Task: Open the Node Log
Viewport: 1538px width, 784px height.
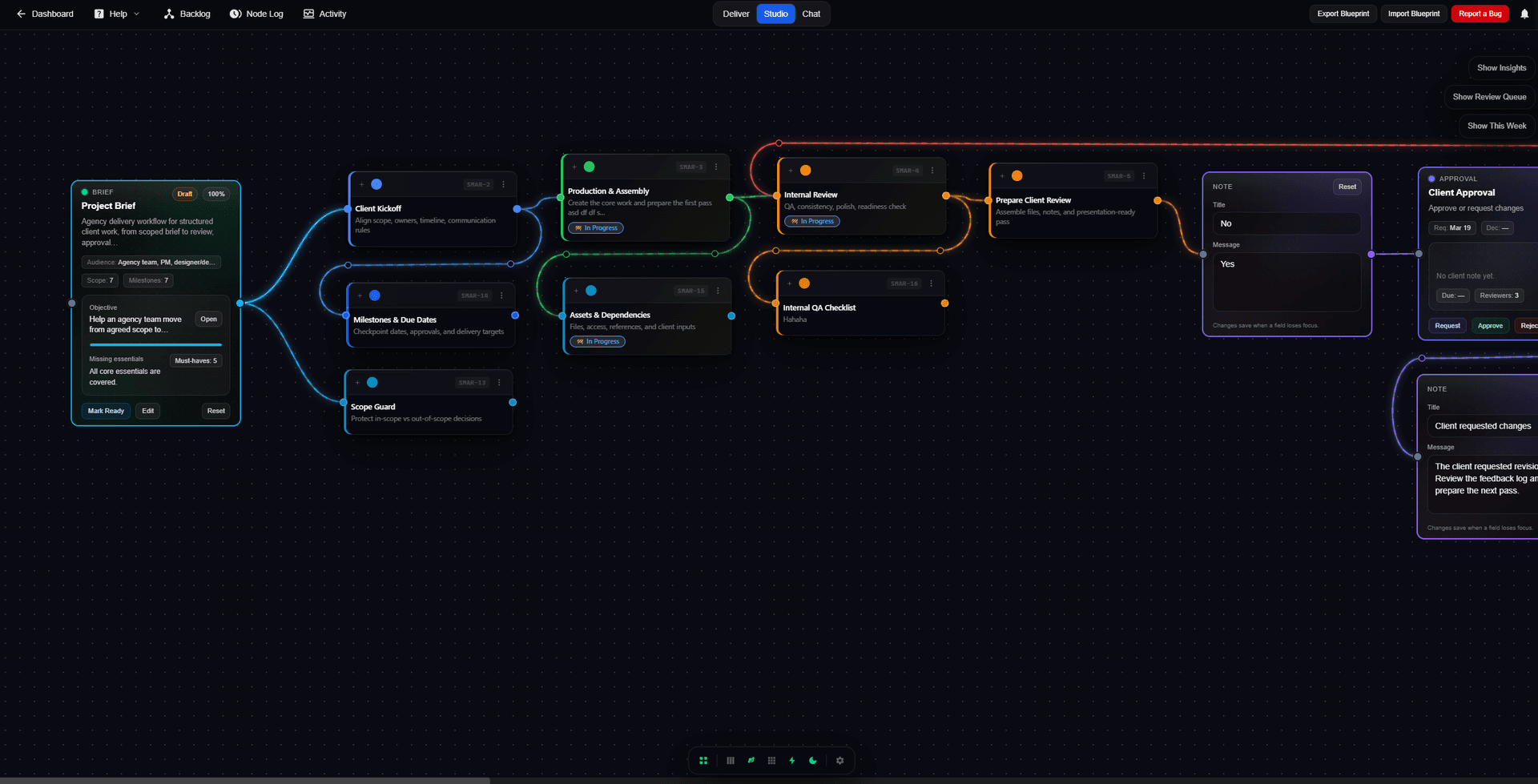Action: coord(256,14)
